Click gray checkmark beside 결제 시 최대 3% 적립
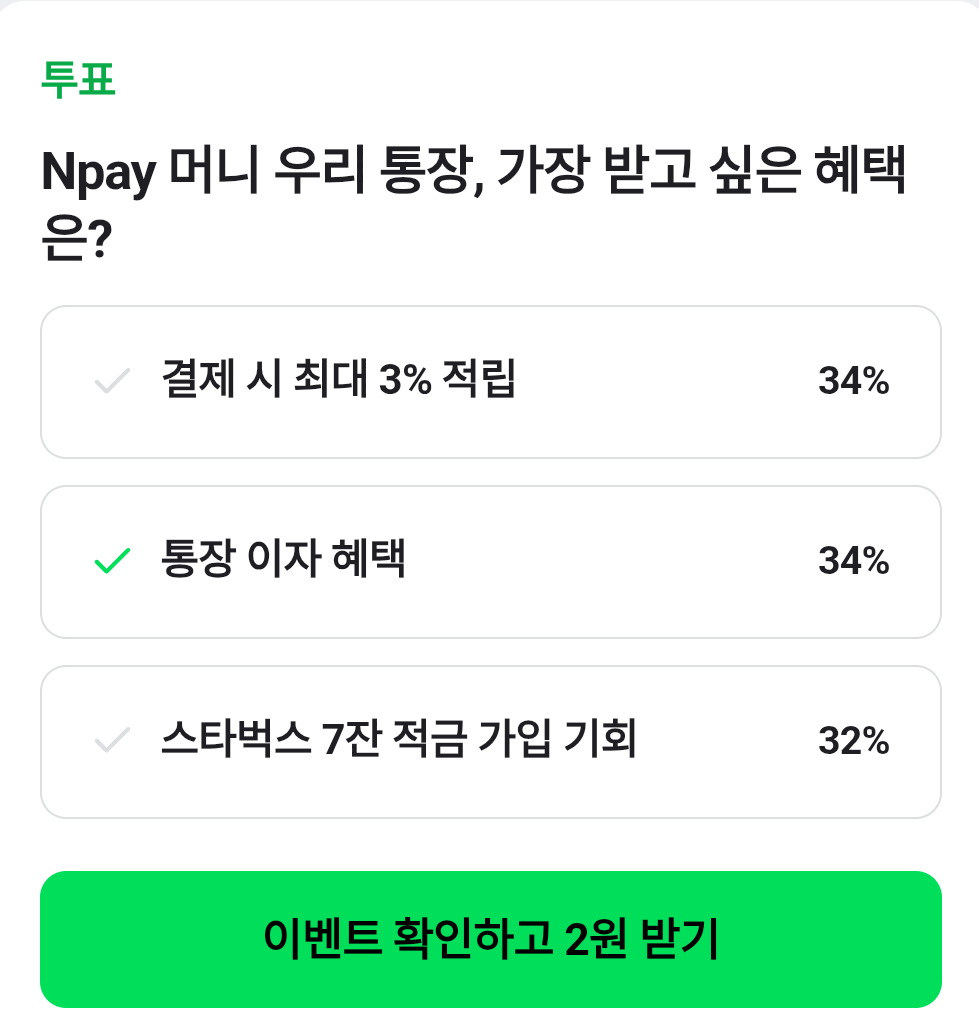This screenshot has height=1014, width=979. [112, 382]
